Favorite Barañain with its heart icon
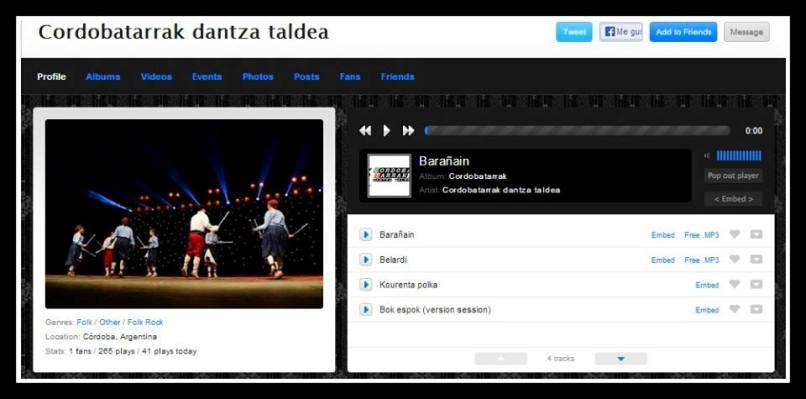 pyautogui.click(x=735, y=234)
